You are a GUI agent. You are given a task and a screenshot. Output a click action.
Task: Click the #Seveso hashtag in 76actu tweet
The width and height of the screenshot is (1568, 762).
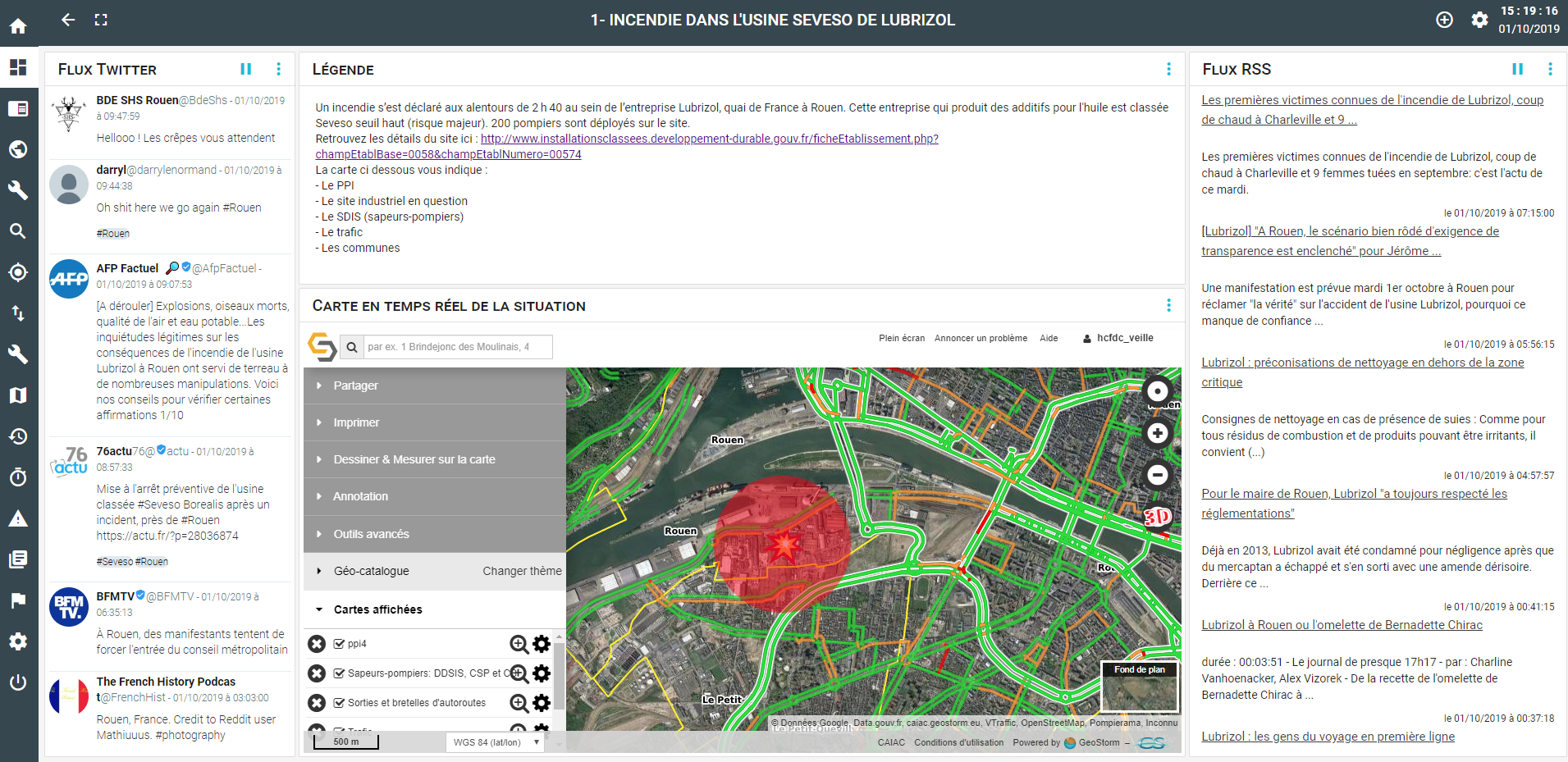pyautogui.click(x=114, y=562)
